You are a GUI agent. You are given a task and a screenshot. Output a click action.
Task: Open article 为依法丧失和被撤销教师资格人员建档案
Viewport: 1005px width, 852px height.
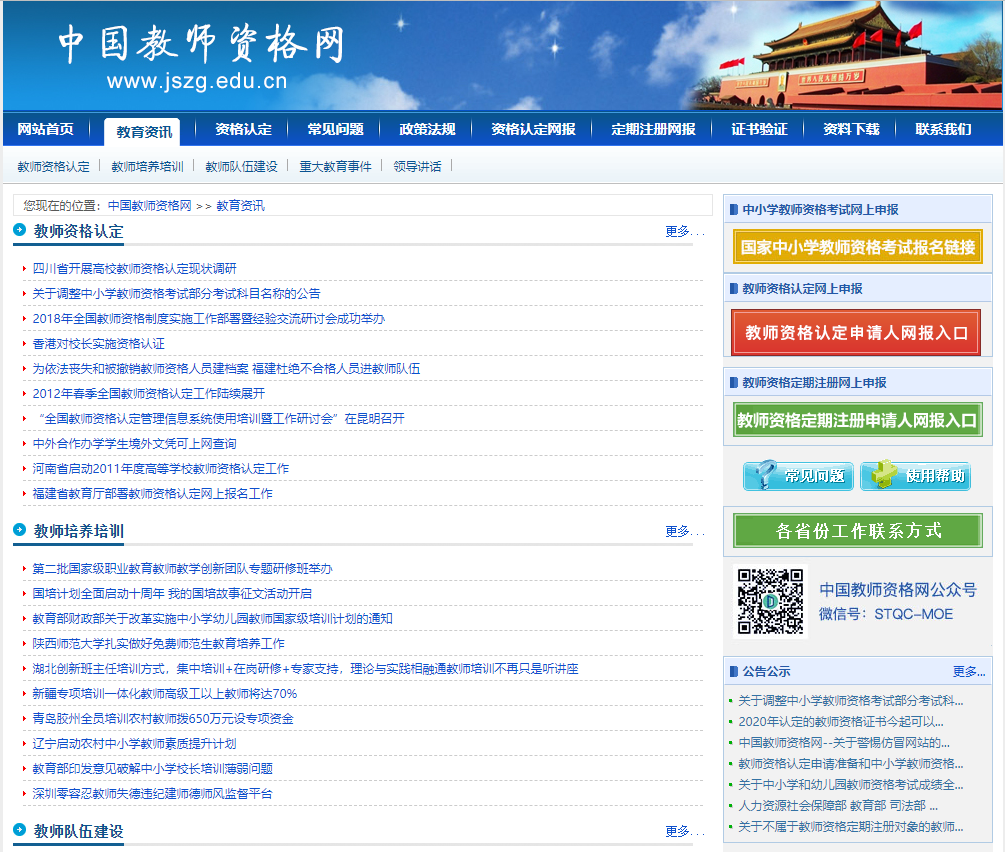226,369
